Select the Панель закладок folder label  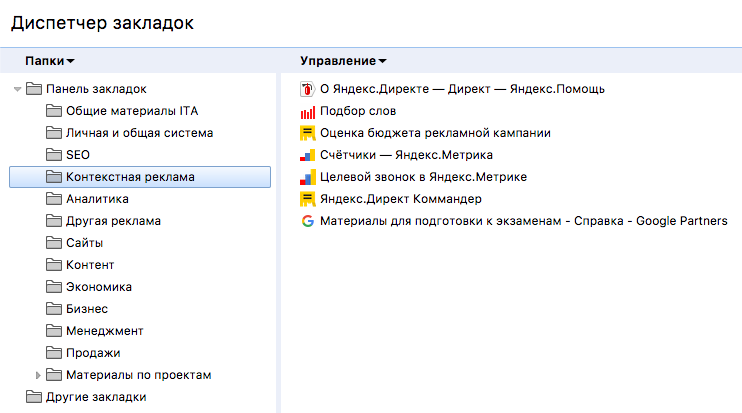[x=96, y=89]
